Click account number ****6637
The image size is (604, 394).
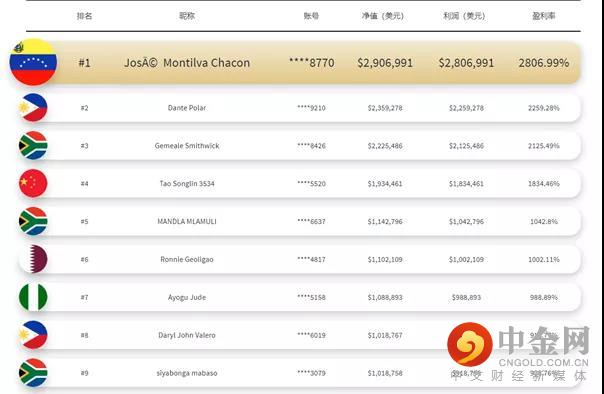tap(311, 221)
